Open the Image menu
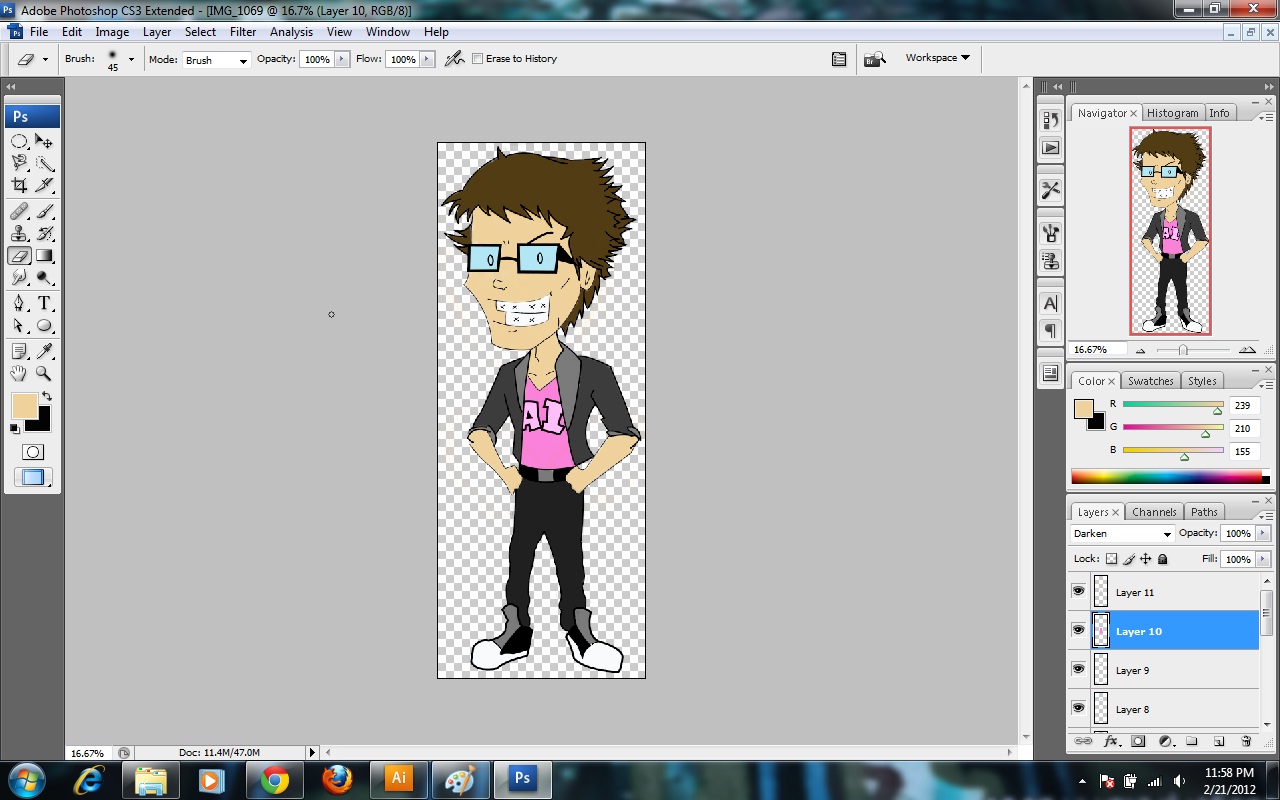This screenshot has width=1280, height=800. coord(112,32)
